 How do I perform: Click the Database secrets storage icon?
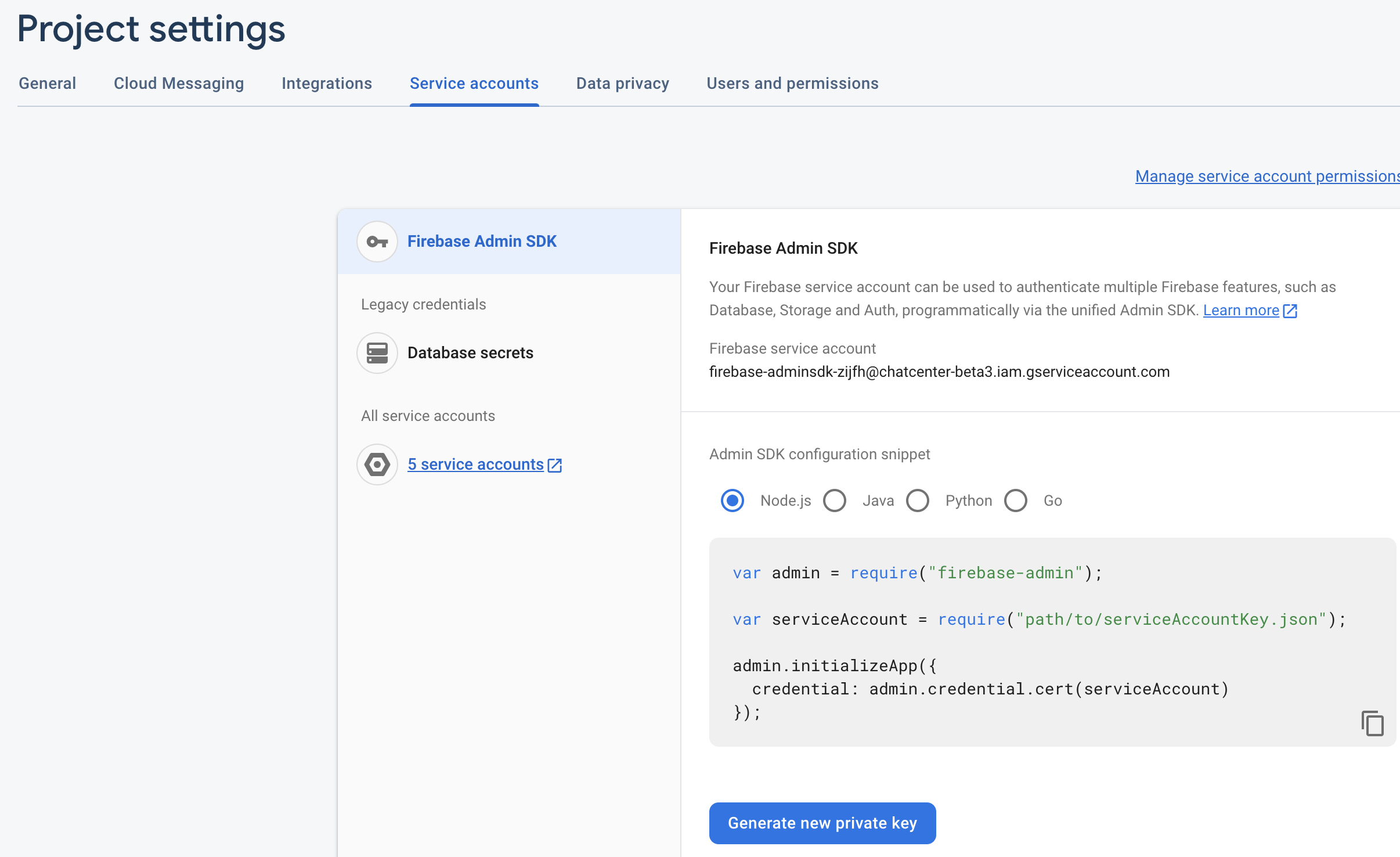click(x=377, y=353)
